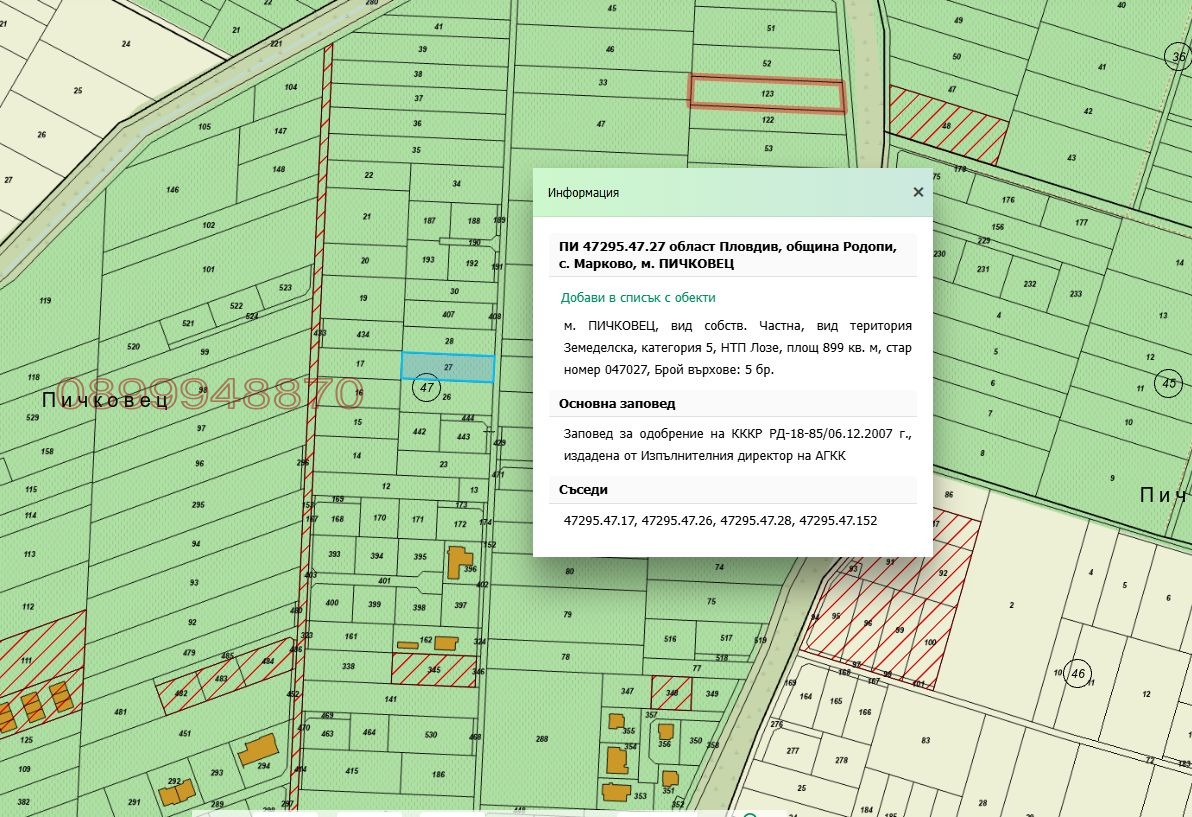Select the orange building in parcel 396
Viewport: 1192px width, 817px height.
[x=458, y=562]
